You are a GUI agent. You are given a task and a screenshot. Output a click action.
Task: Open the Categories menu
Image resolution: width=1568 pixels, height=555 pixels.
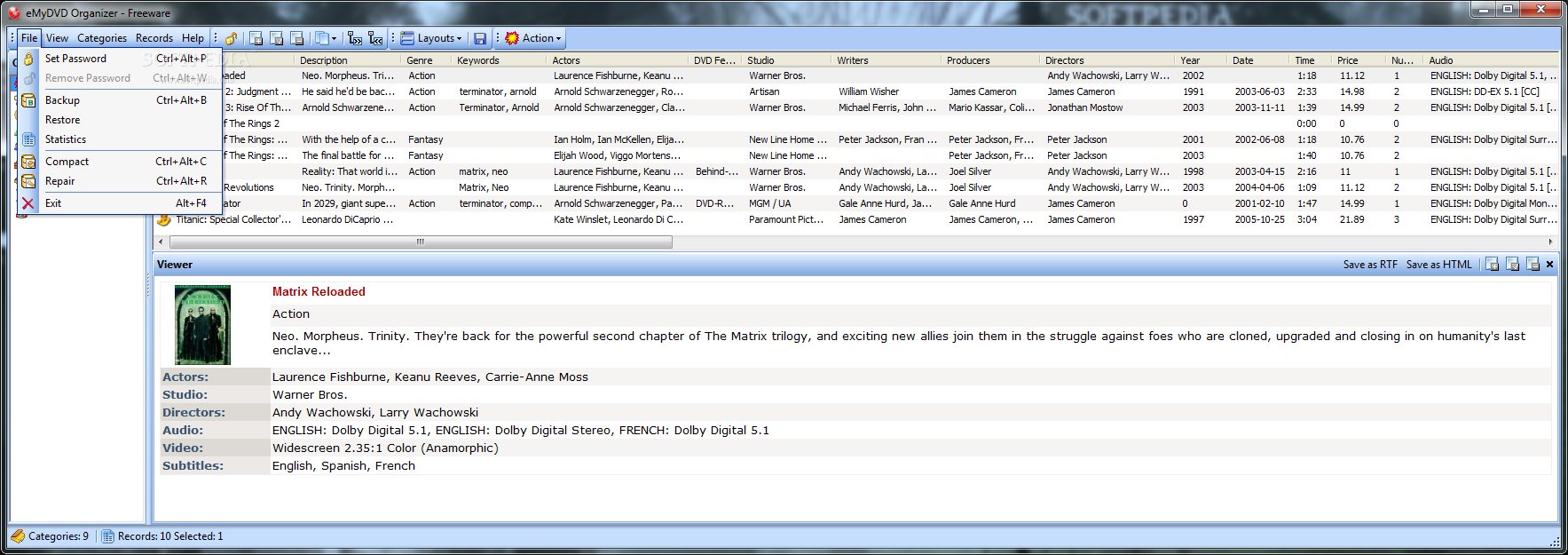click(x=102, y=38)
